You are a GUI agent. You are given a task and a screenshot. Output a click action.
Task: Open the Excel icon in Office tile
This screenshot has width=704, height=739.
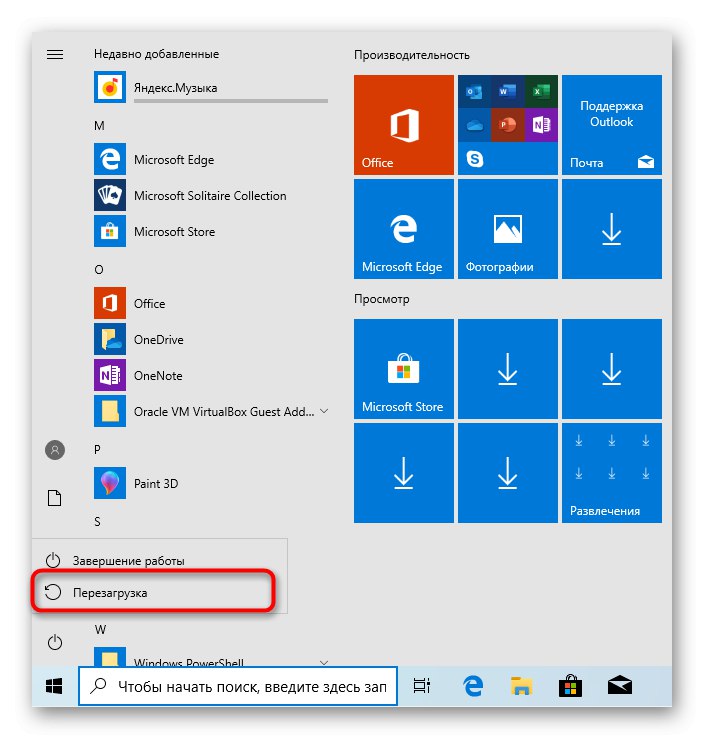[x=541, y=91]
